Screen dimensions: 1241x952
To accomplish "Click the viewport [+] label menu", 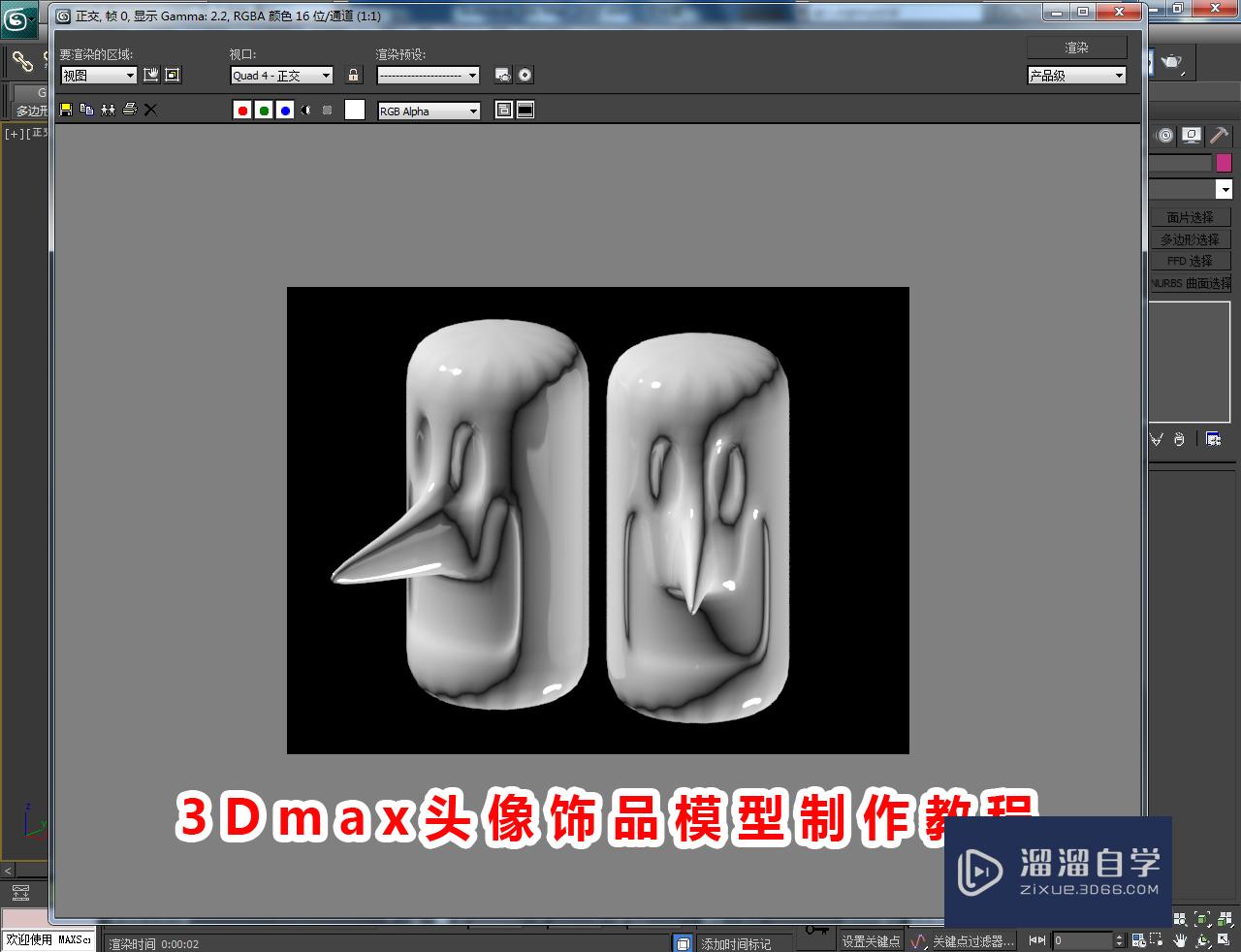I will [14, 134].
